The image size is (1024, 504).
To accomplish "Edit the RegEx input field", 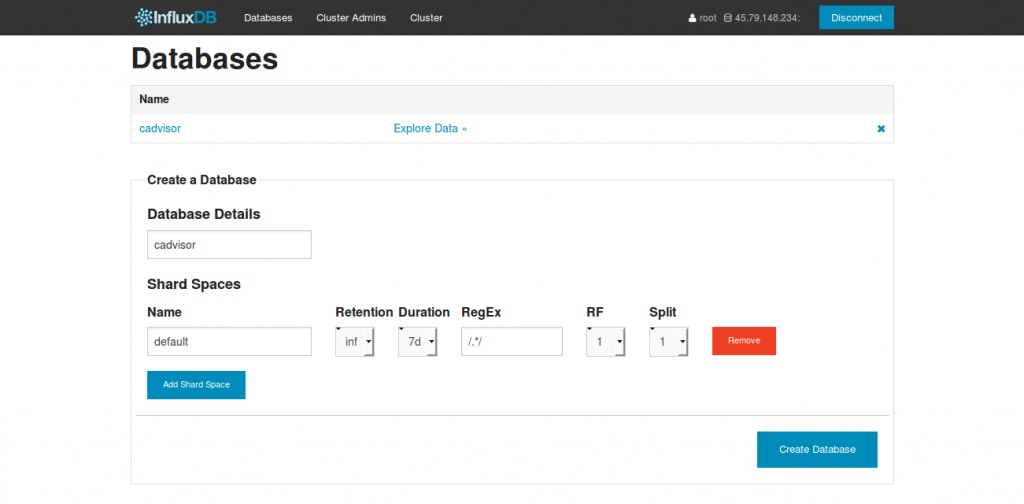I will [x=512, y=341].
